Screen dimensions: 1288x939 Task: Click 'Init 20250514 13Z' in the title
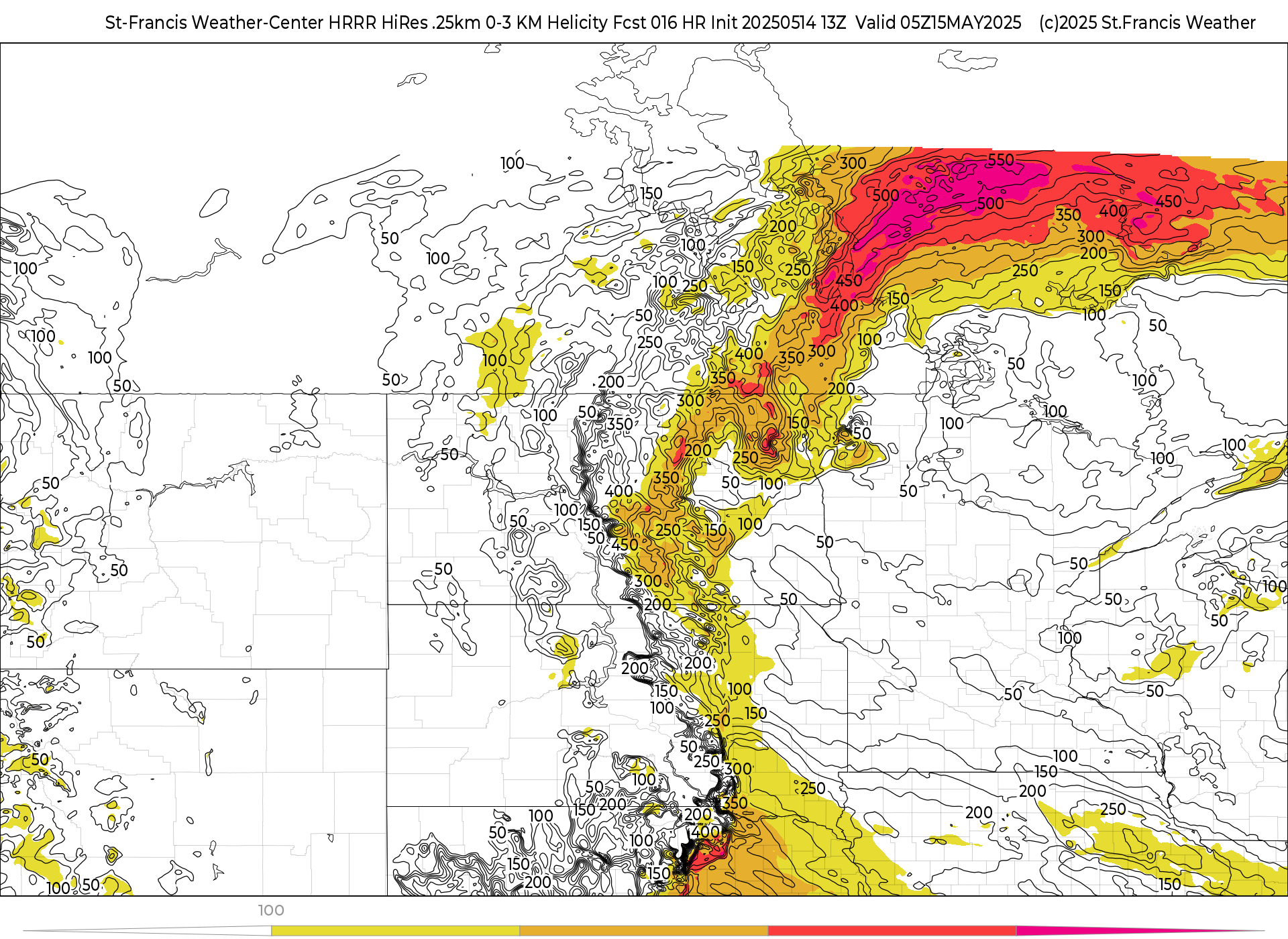780,23
